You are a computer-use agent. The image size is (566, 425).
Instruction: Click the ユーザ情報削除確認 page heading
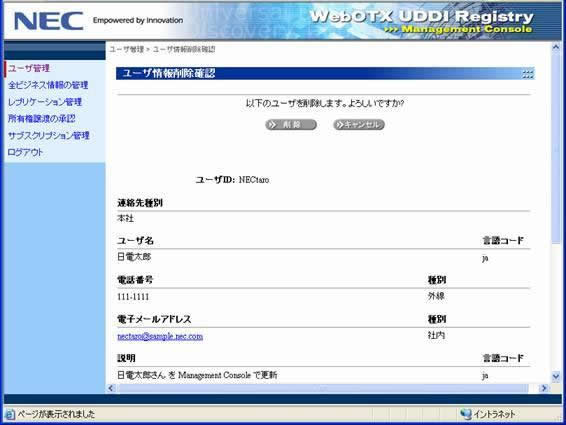(x=169, y=73)
